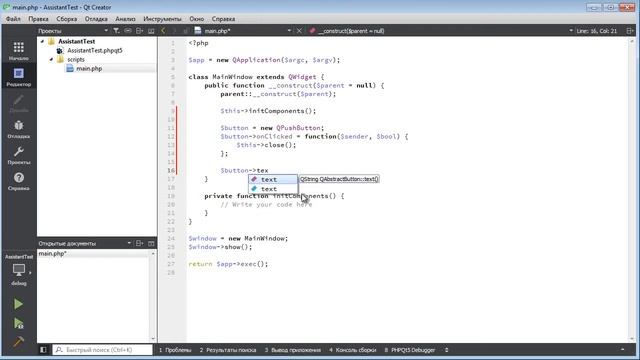The image size is (640, 360).
Task: Show the 2 Результаты поиска pane
Action: (228, 350)
